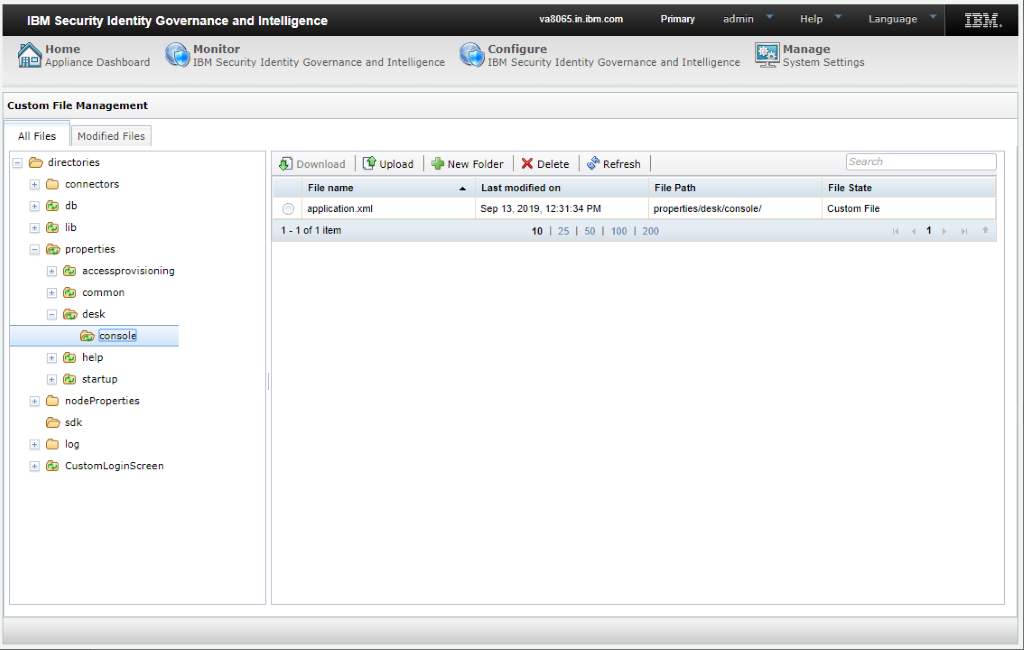This screenshot has width=1024, height=650.
Task: Click the connectors folder icon
Action: tap(53, 184)
